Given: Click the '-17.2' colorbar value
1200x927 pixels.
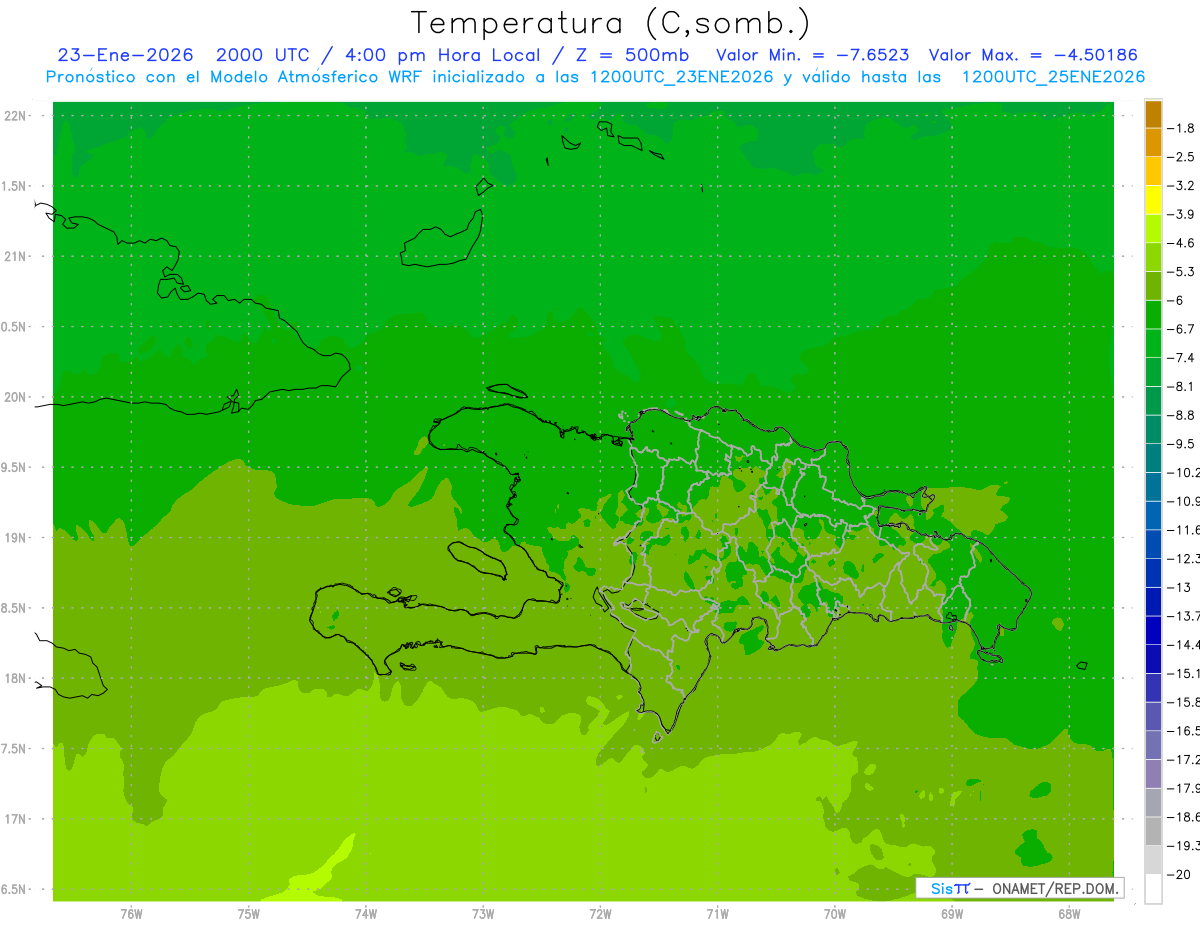Looking at the screenshot, I should click(1185, 759).
